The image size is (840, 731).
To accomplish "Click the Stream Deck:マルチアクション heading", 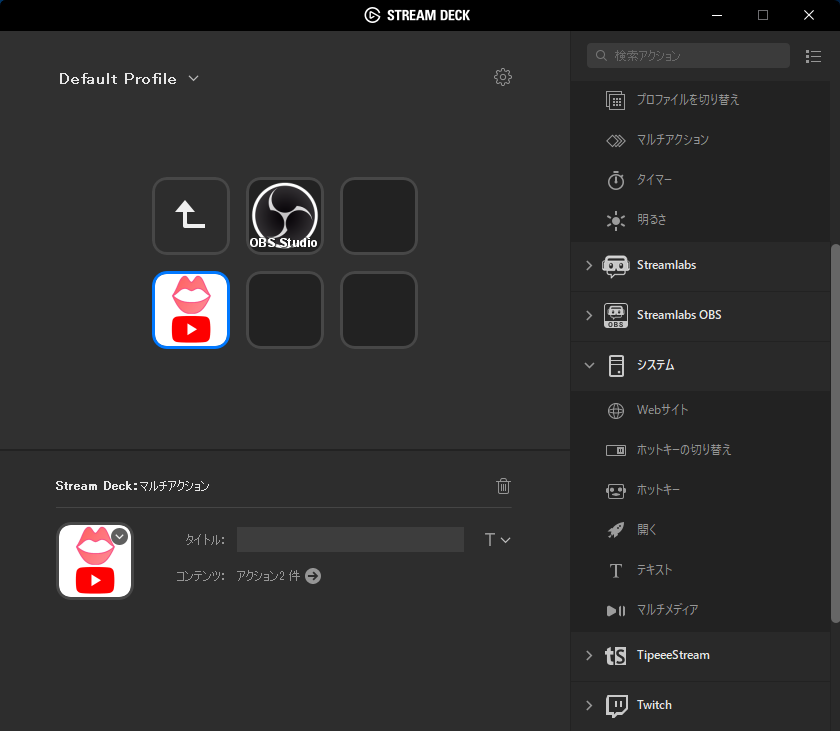I will click(x=132, y=486).
